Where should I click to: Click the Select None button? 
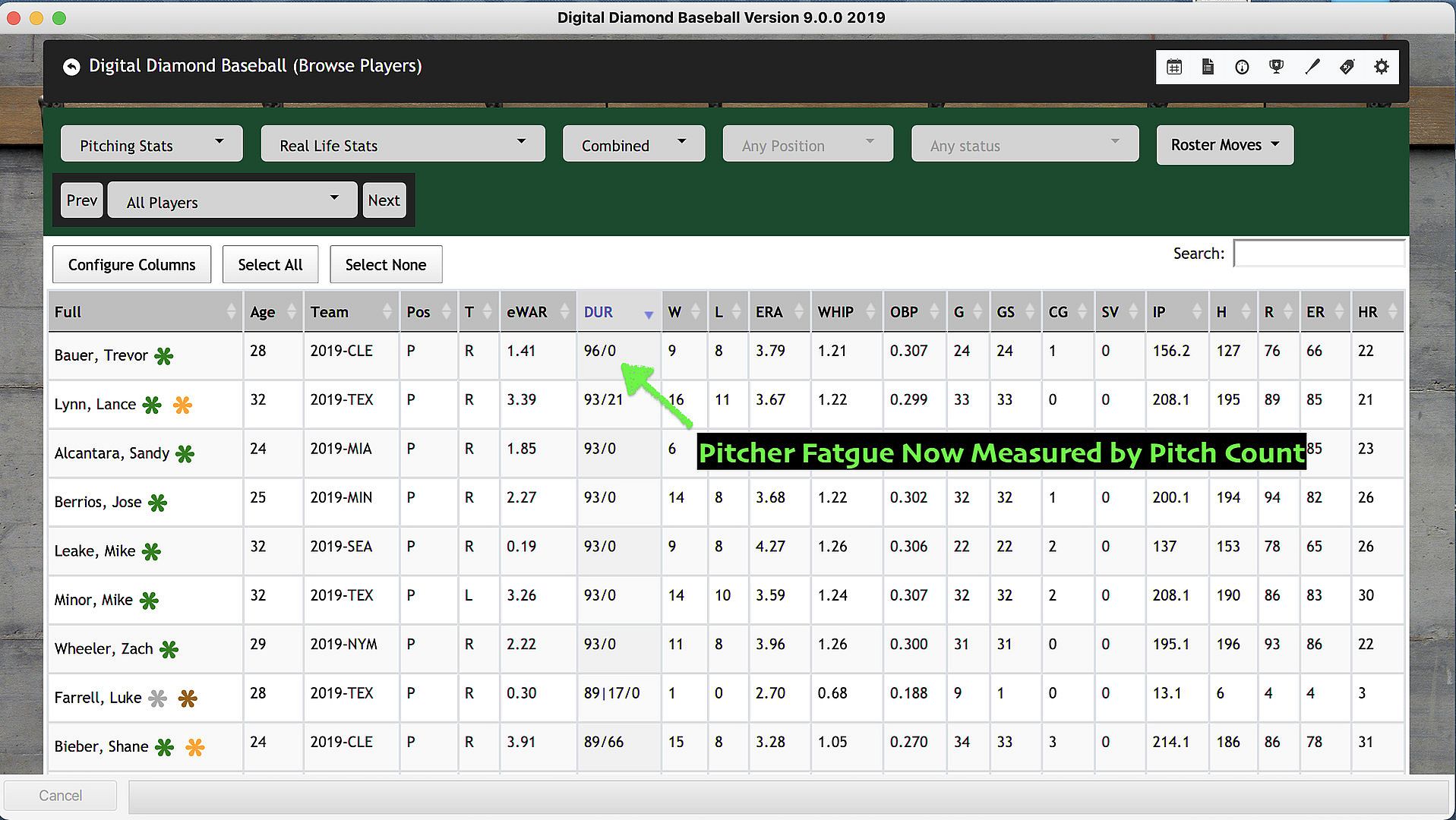(386, 264)
